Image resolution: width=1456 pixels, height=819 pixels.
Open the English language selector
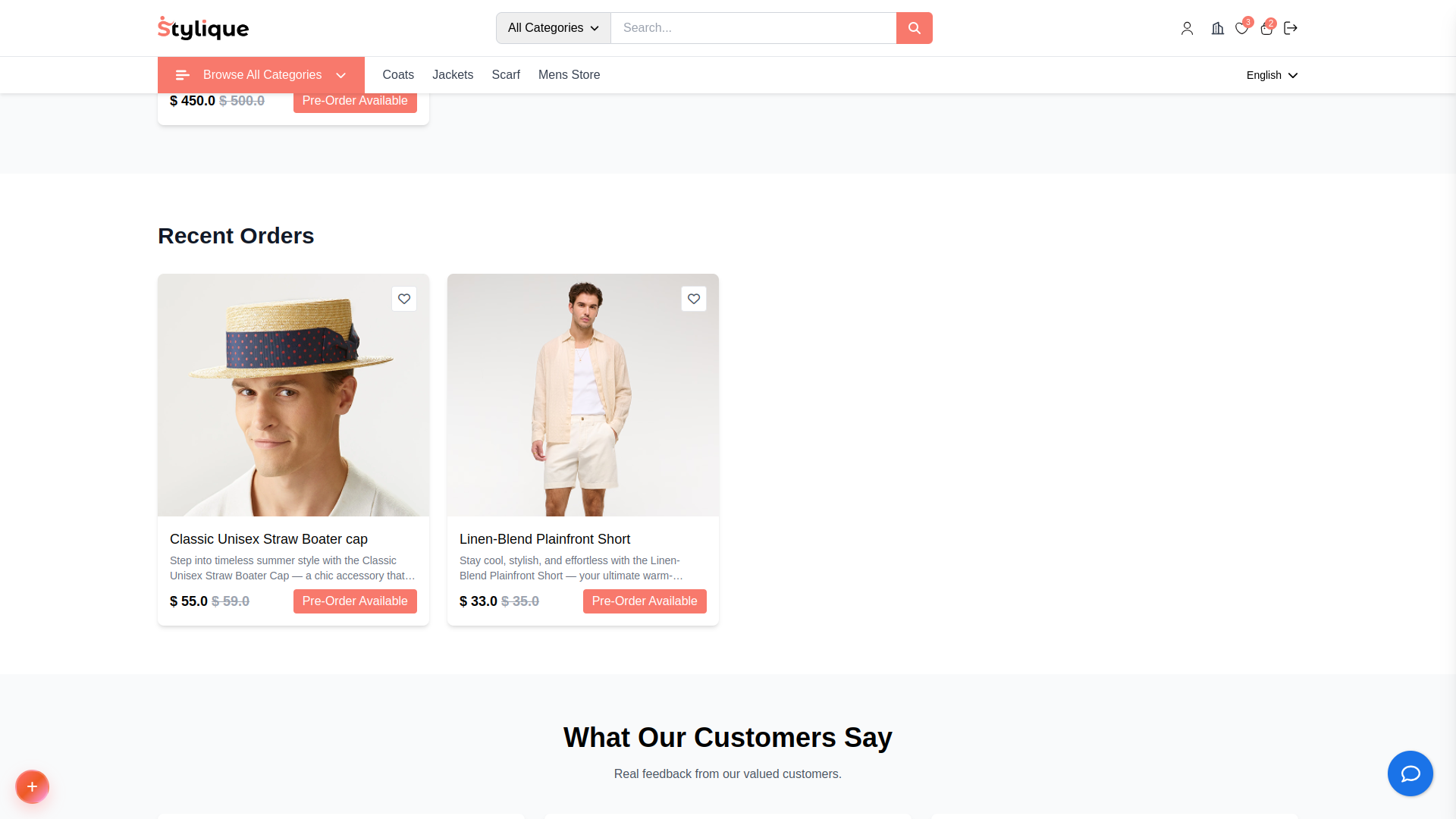pos(1272,75)
